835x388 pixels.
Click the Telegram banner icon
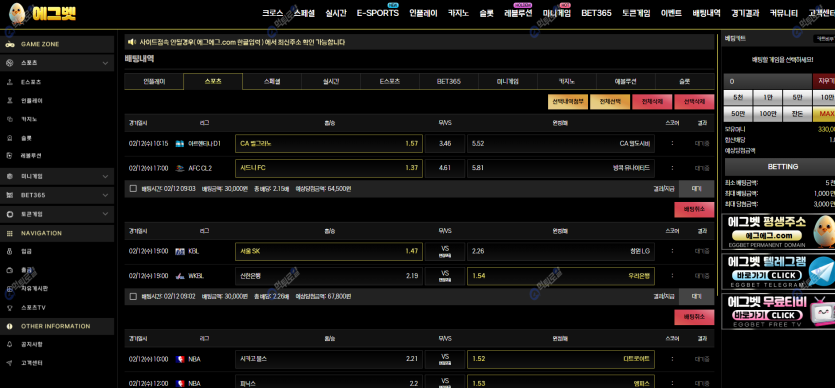coord(821,272)
